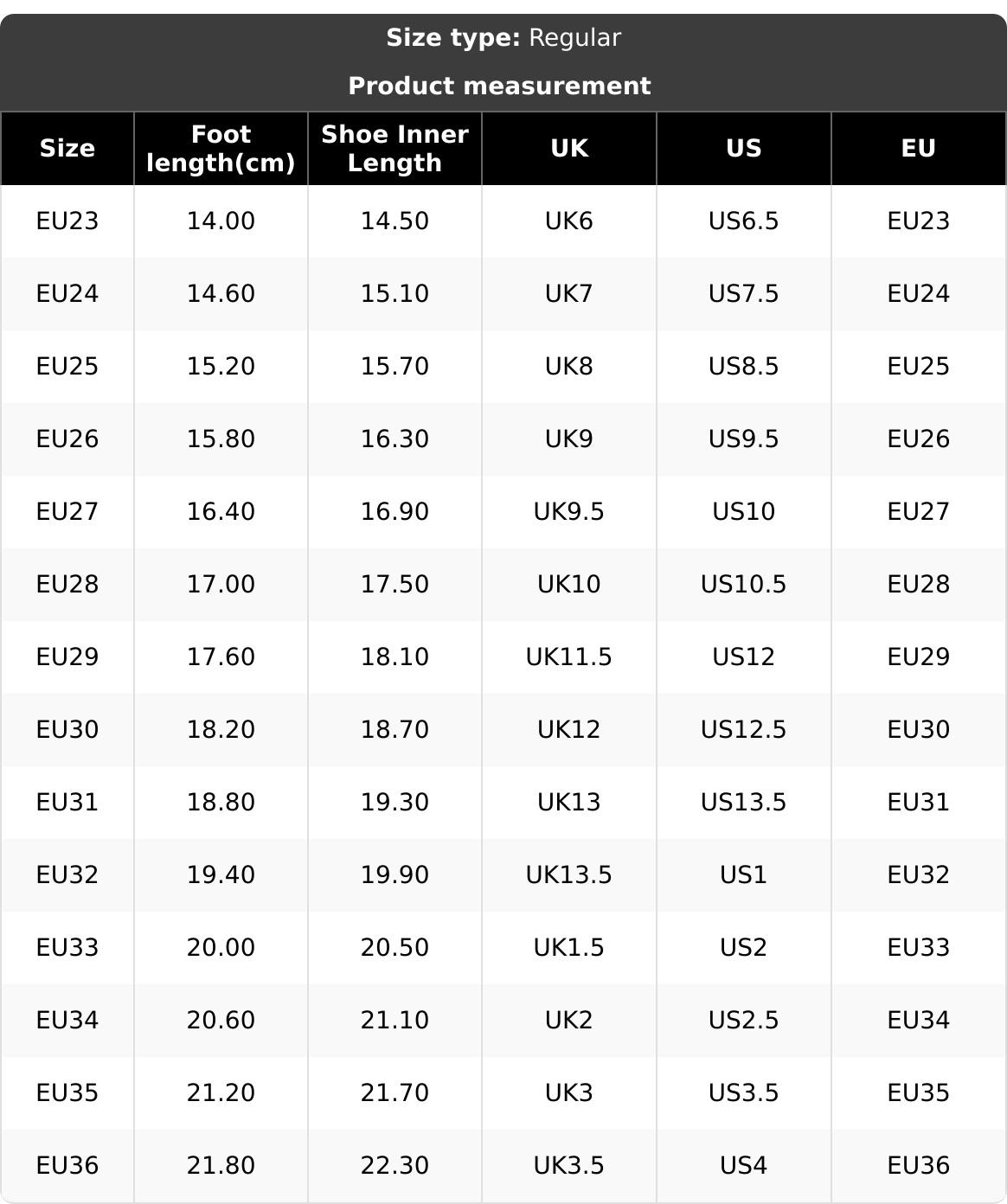This screenshot has height=1204, width=1007.
Task: Select EU36 in the rightmost EU column
Action: tap(918, 1166)
